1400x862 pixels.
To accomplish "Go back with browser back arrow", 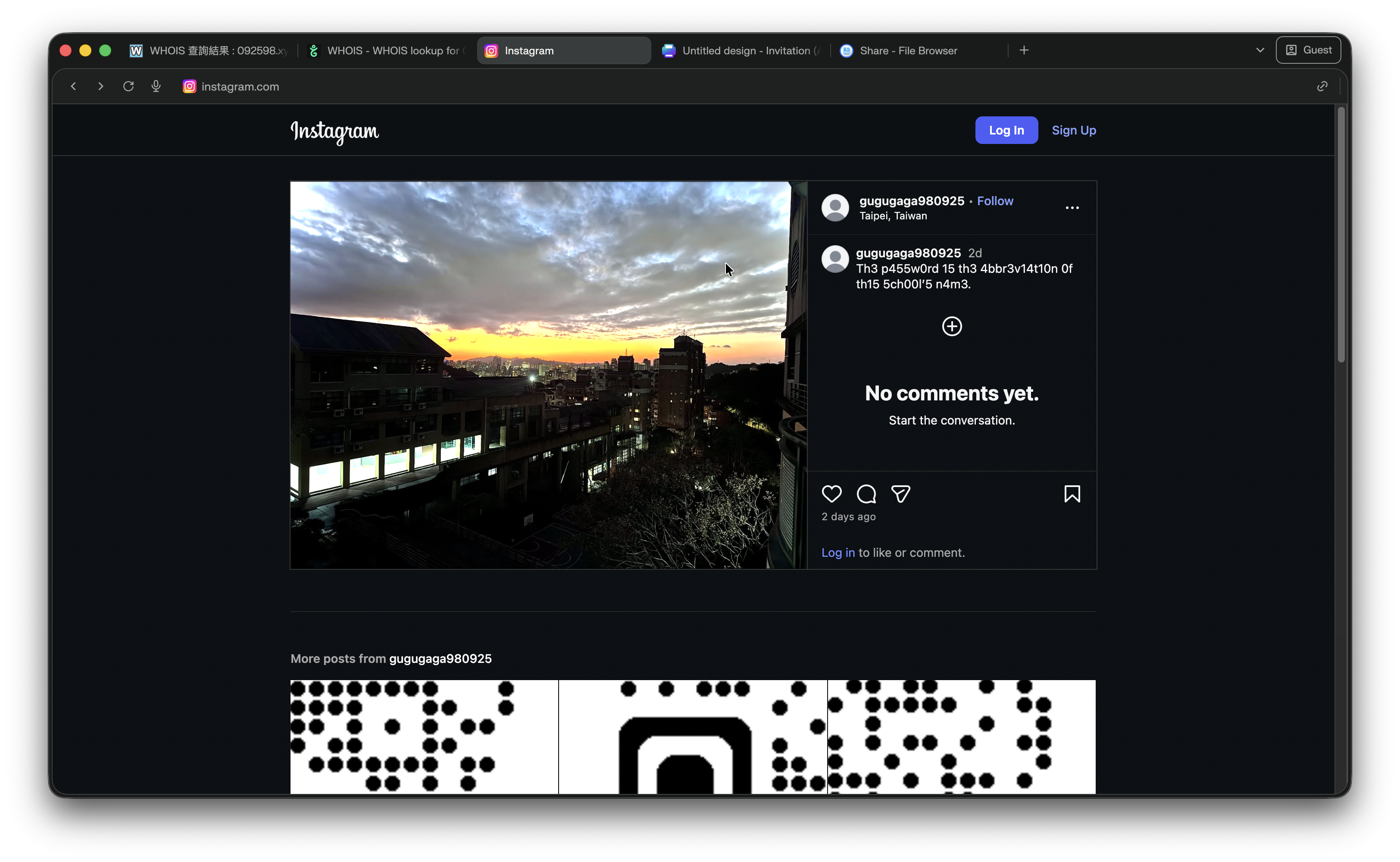I will 73,86.
